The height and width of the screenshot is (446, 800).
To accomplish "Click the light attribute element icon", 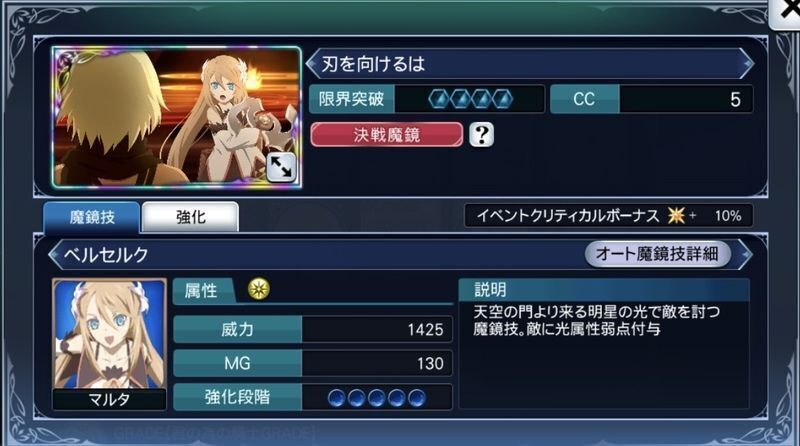I will 259,289.
